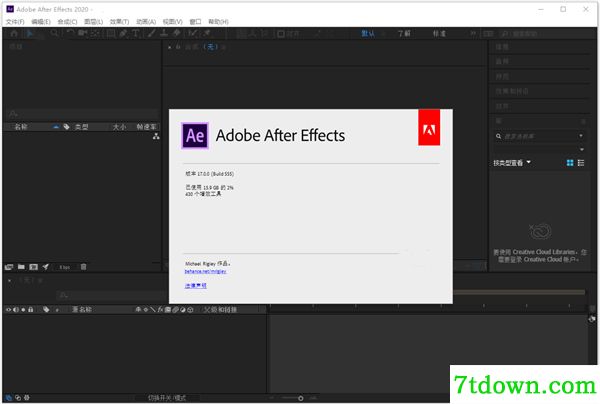The width and height of the screenshot is (600, 404).
Task: Click the red Adobe logo in dialog
Action: pyautogui.click(x=429, y=127)
